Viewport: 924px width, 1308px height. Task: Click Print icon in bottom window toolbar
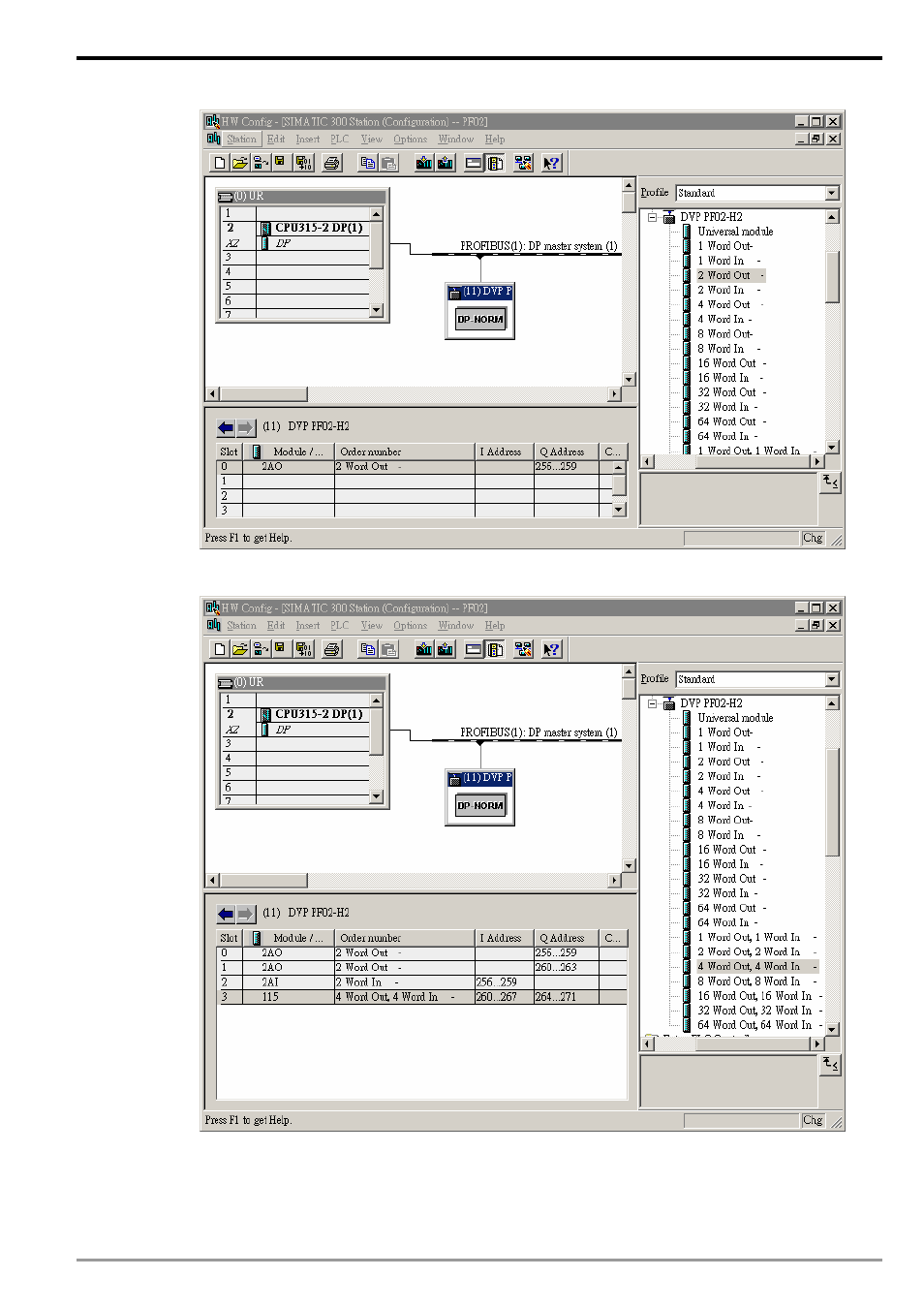pos(332,649)
